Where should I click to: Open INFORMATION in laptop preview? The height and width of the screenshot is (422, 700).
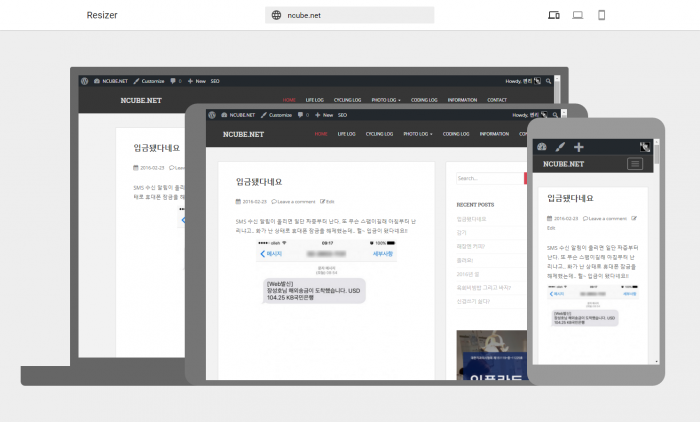coord(462,100)
